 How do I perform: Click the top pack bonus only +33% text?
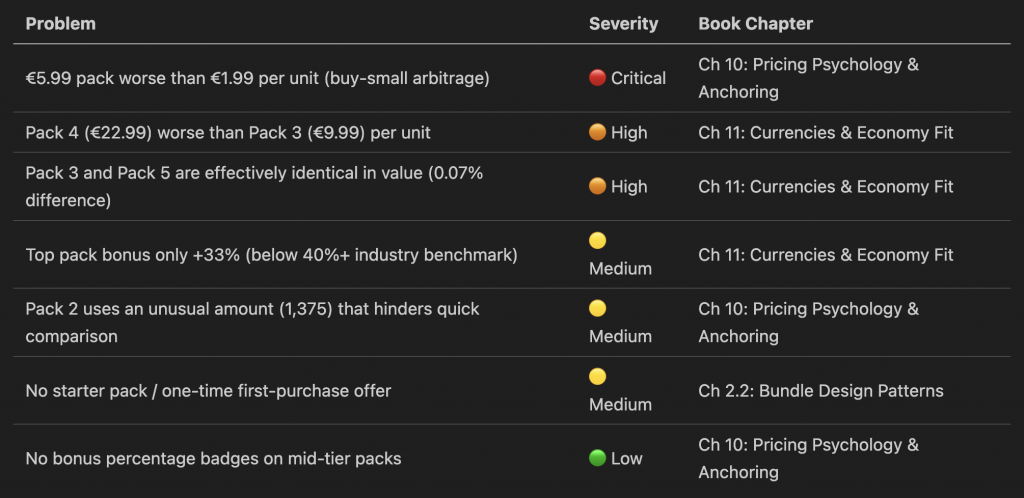271,255
